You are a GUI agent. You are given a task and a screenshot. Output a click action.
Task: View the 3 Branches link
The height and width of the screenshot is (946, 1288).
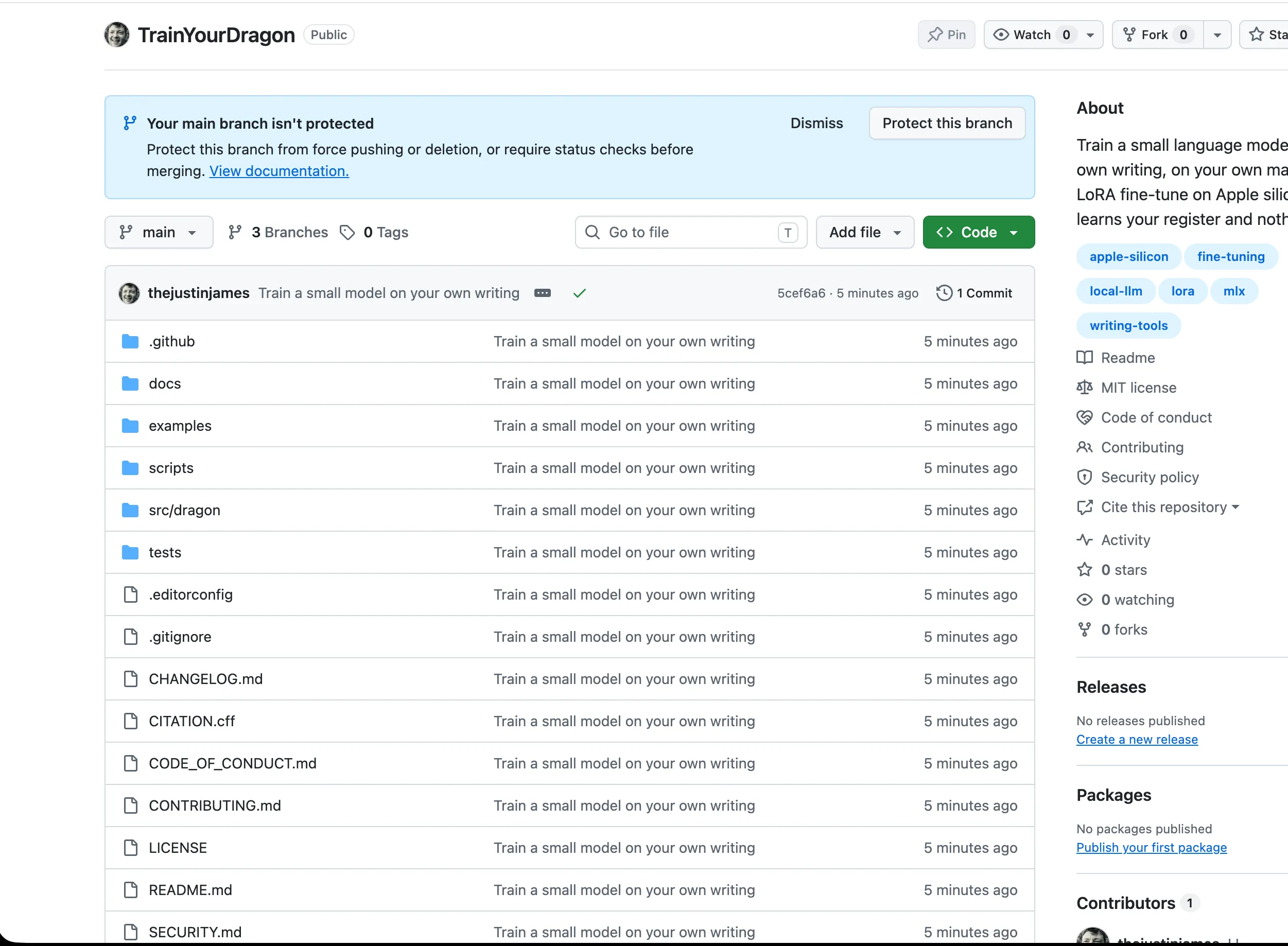279,233
